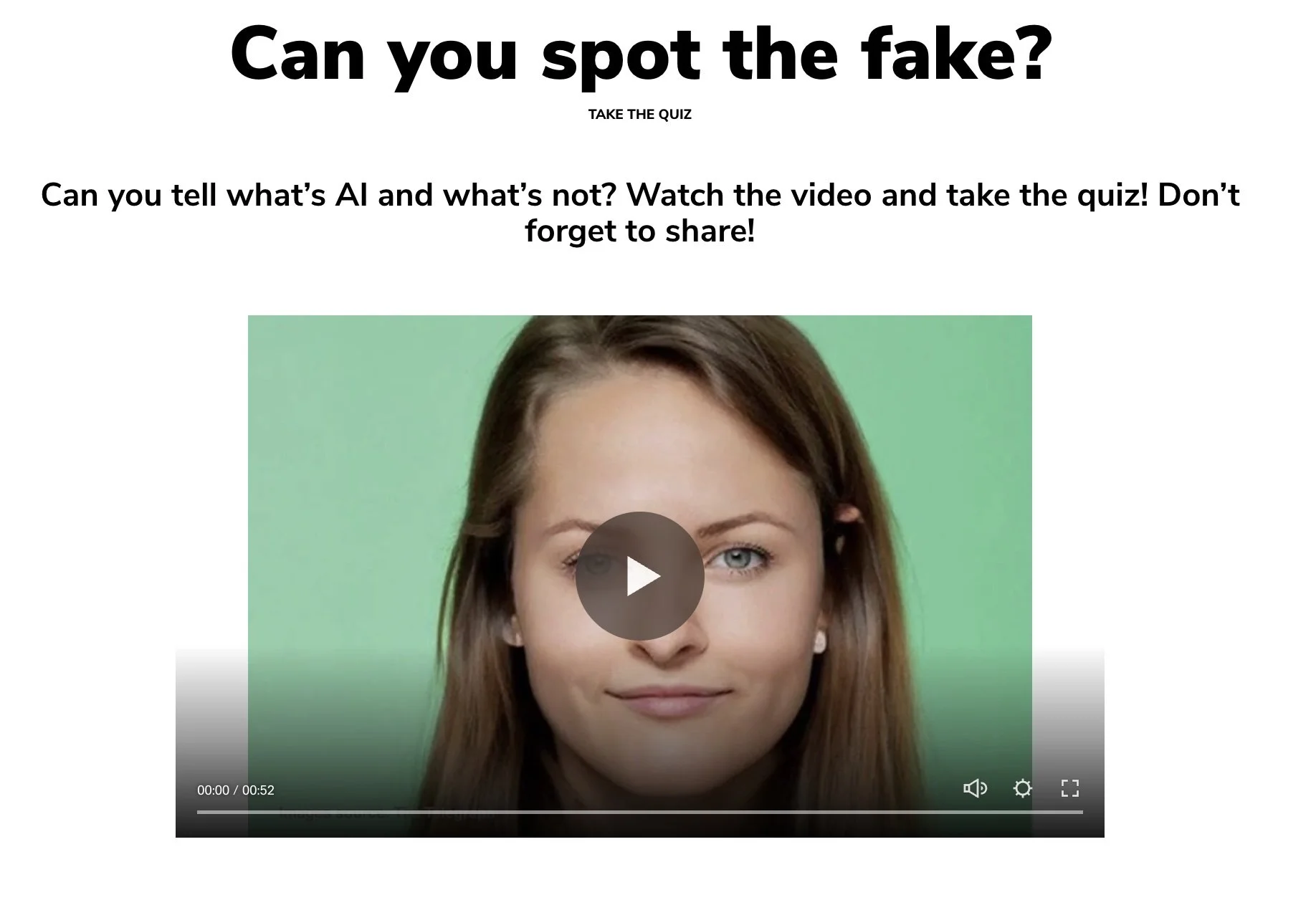The height and width of the screenshot is (900, 1316).
Task: Click the 00:52 total duration label
Action: [x=258, y=790]
